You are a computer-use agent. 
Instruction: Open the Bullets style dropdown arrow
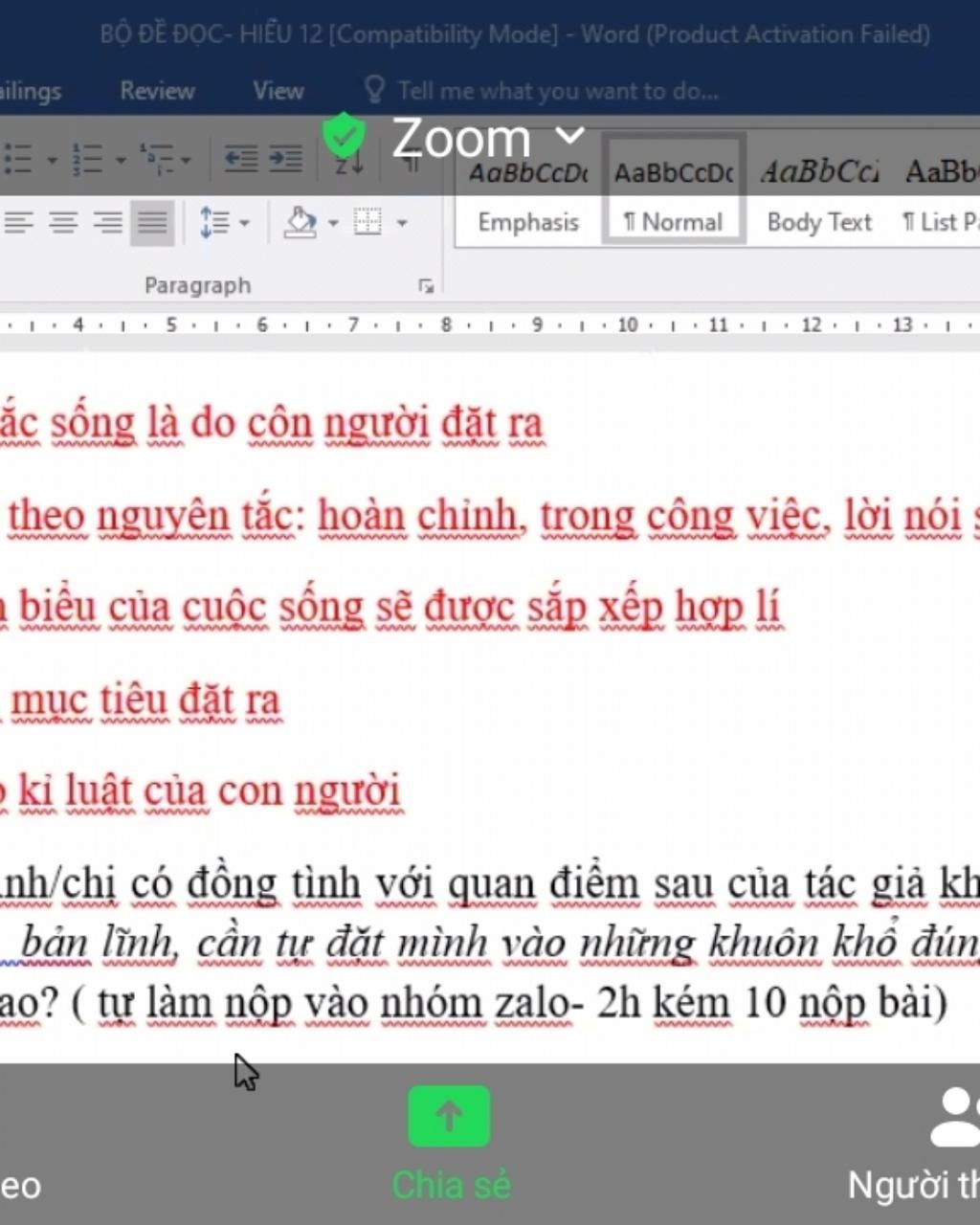[x=51, y=160]
